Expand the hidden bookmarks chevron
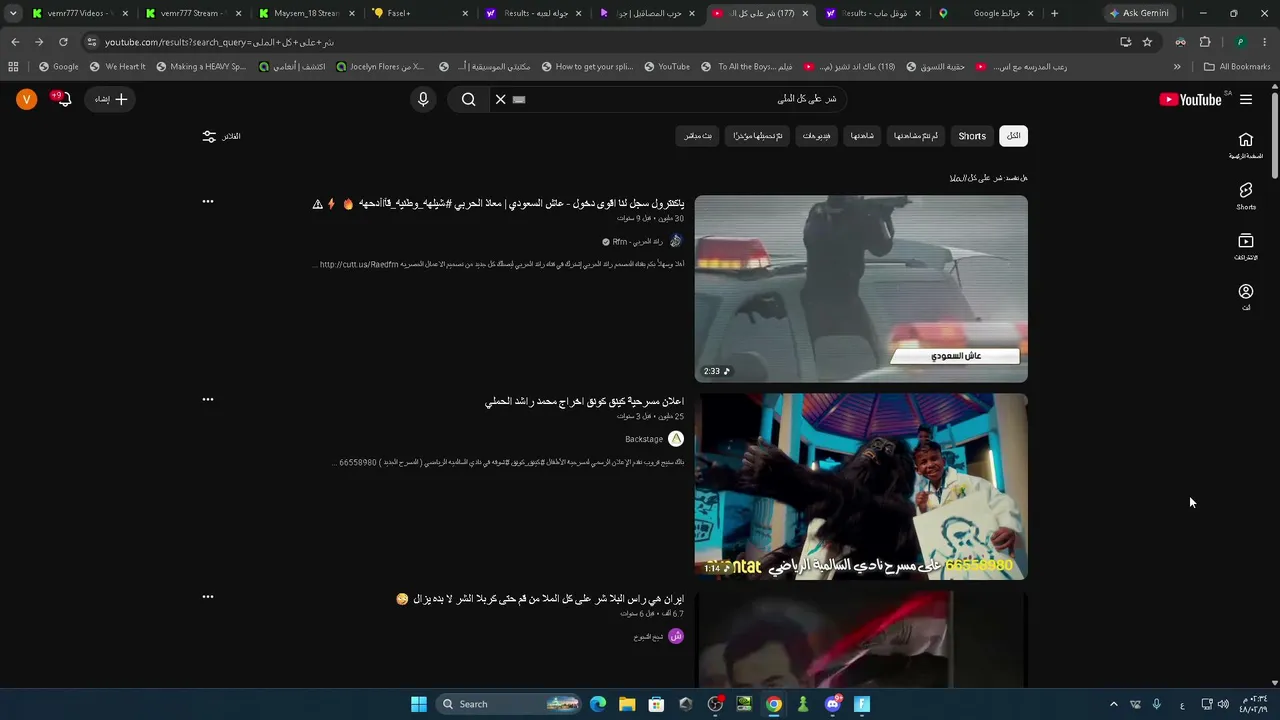The height and width of the screenshot is (720, 1280). click(x=1177, y=67)
